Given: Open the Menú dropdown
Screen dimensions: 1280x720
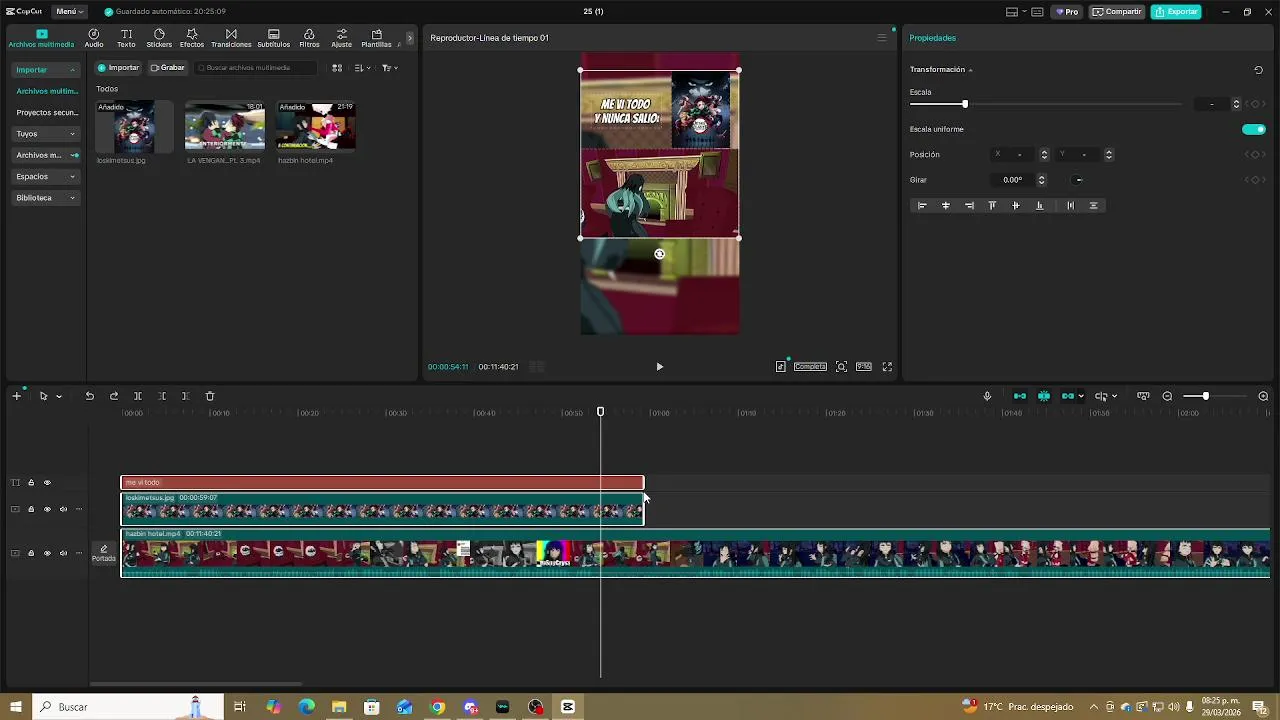Looking at the screenshot, I should click(70, 12).
